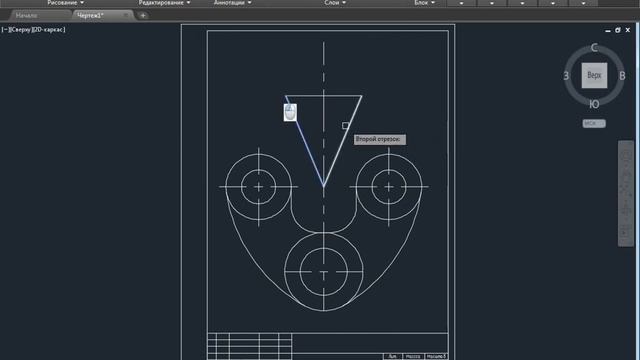Open a new drawing tab with plus

click(x=143, y=16)
